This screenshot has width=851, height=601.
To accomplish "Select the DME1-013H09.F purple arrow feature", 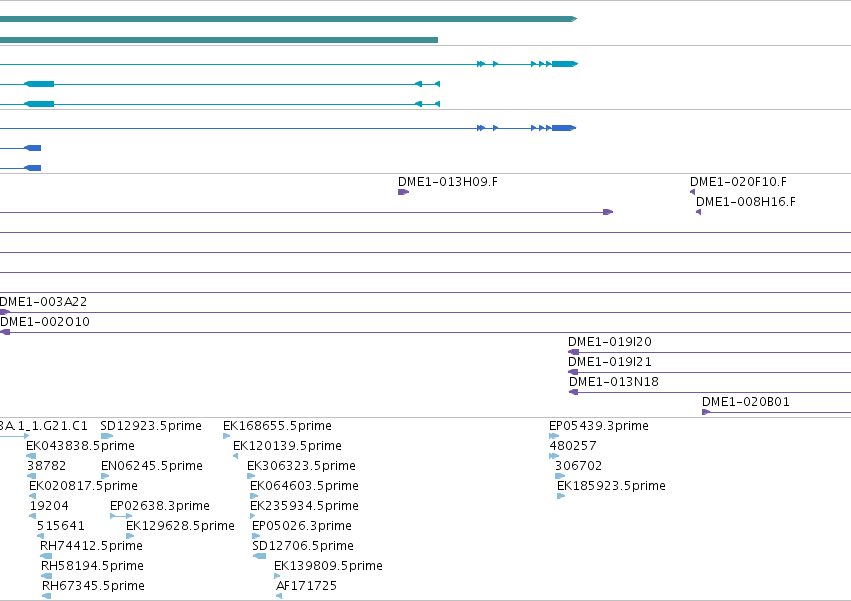I will point(403,192).
